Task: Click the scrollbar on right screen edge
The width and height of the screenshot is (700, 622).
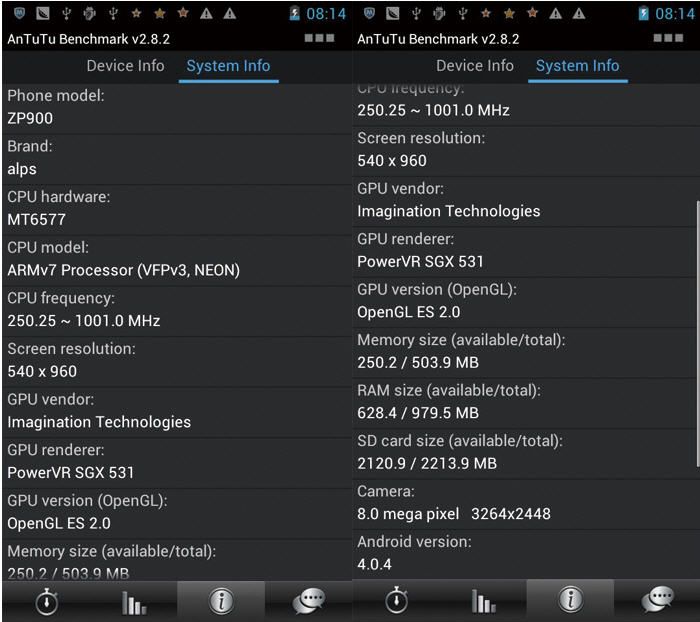Action: (x=697, y=334)
